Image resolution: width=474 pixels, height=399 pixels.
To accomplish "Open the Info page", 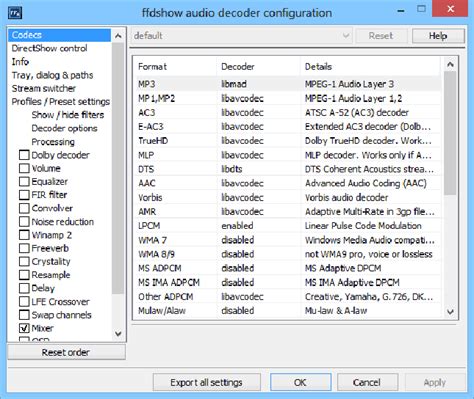I will (x=20, y=62).
